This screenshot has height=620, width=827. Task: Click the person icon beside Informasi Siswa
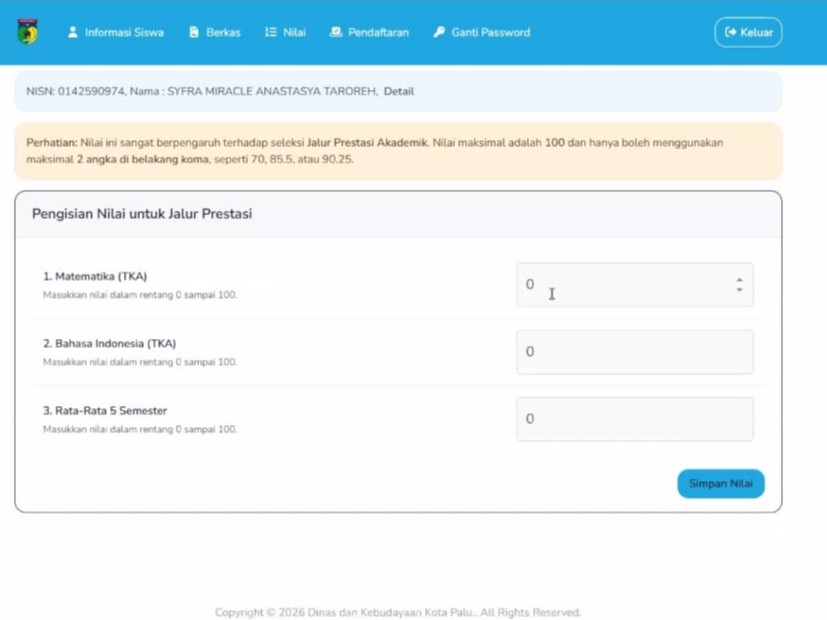[x=73, y=32]
